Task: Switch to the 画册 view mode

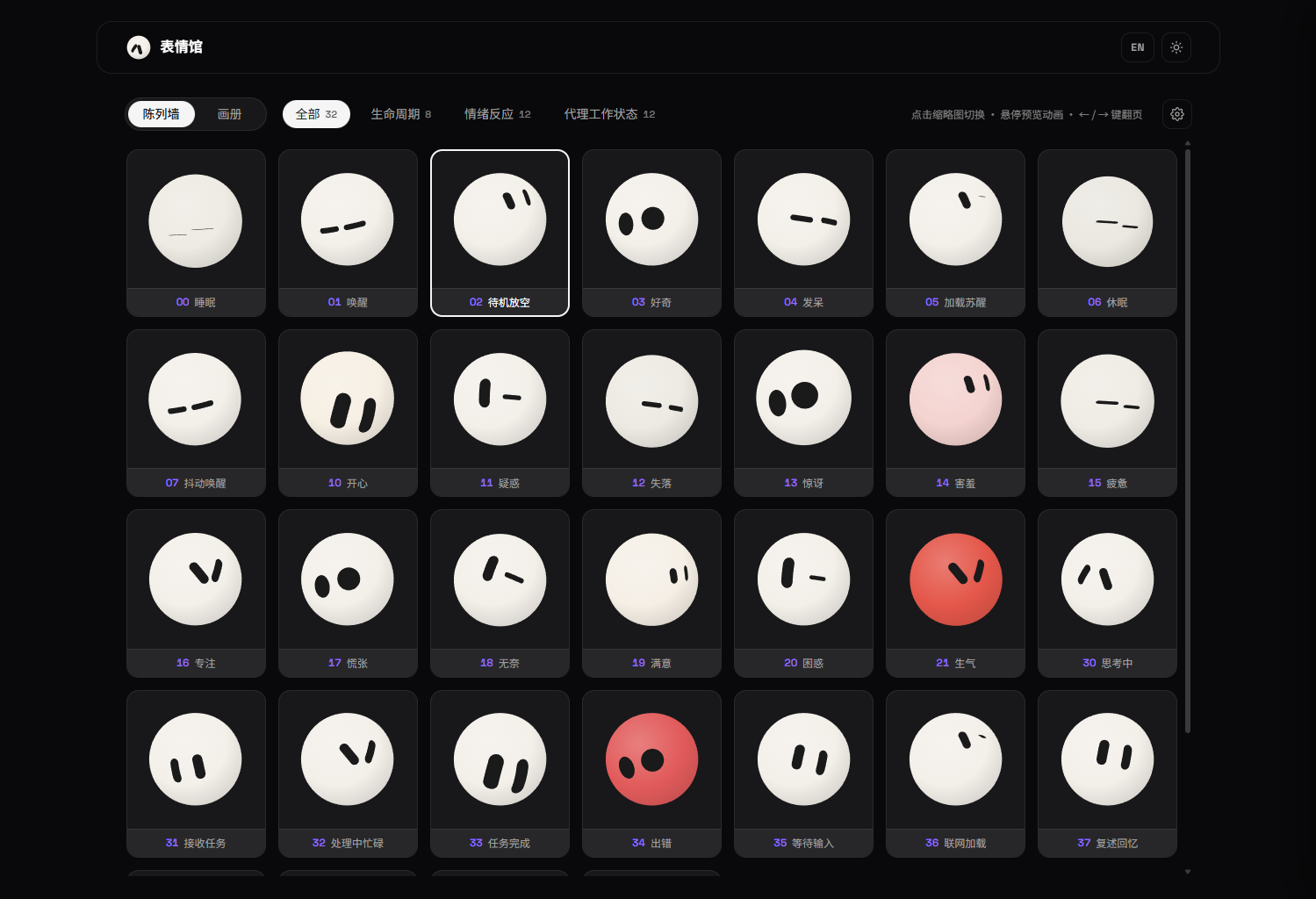Action: [229, 114]
